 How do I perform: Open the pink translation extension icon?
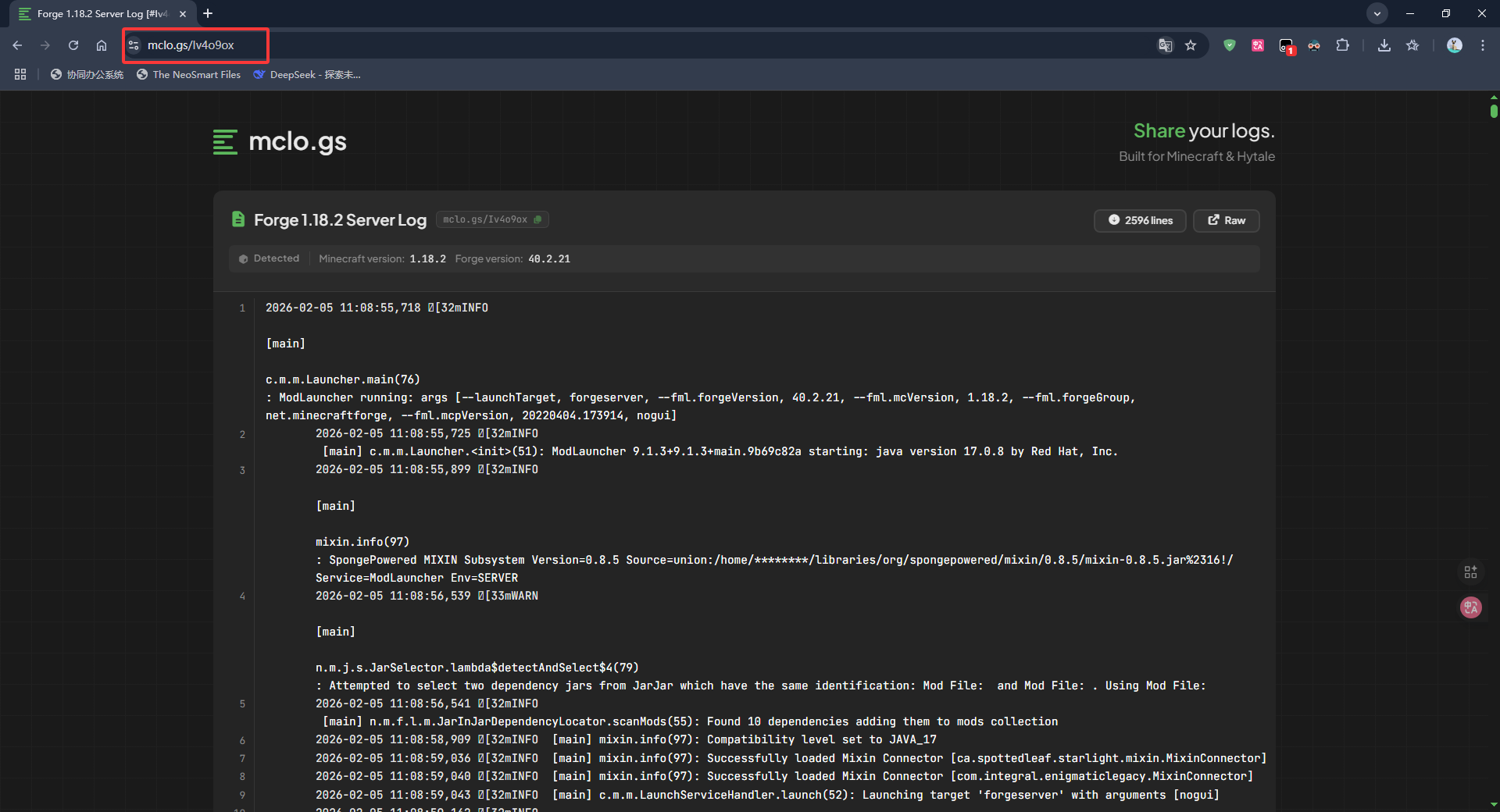pyautogui.click(x=1258, y=45)
